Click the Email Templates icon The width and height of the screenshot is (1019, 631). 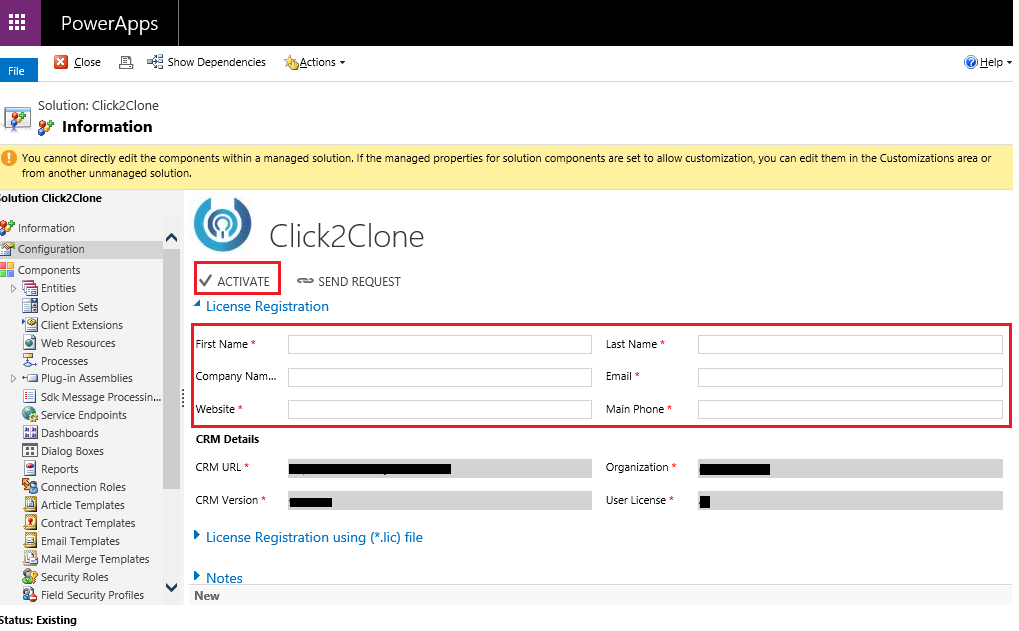pos(30,540)
